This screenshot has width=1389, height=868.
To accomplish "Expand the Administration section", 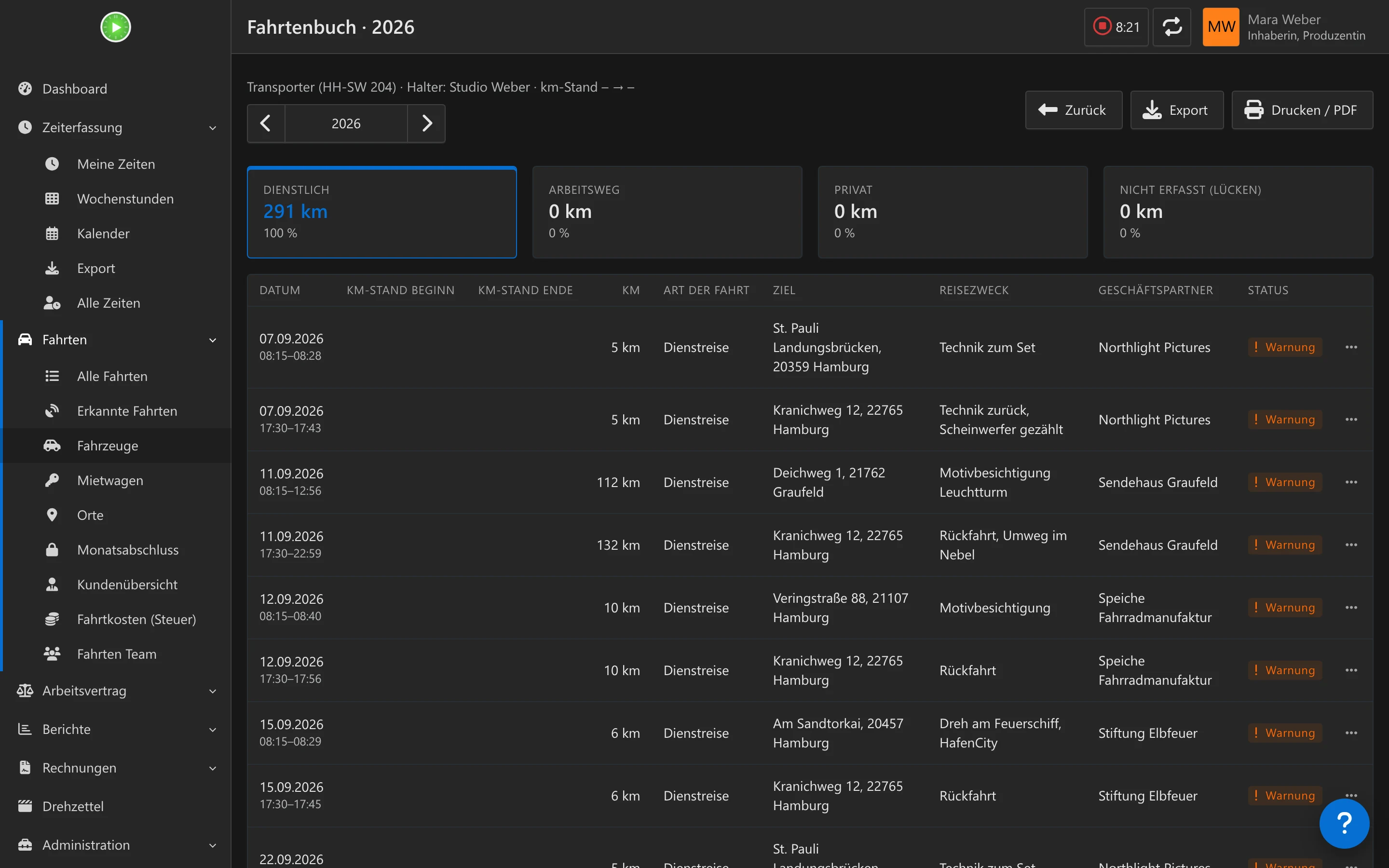I will (116, 844).
